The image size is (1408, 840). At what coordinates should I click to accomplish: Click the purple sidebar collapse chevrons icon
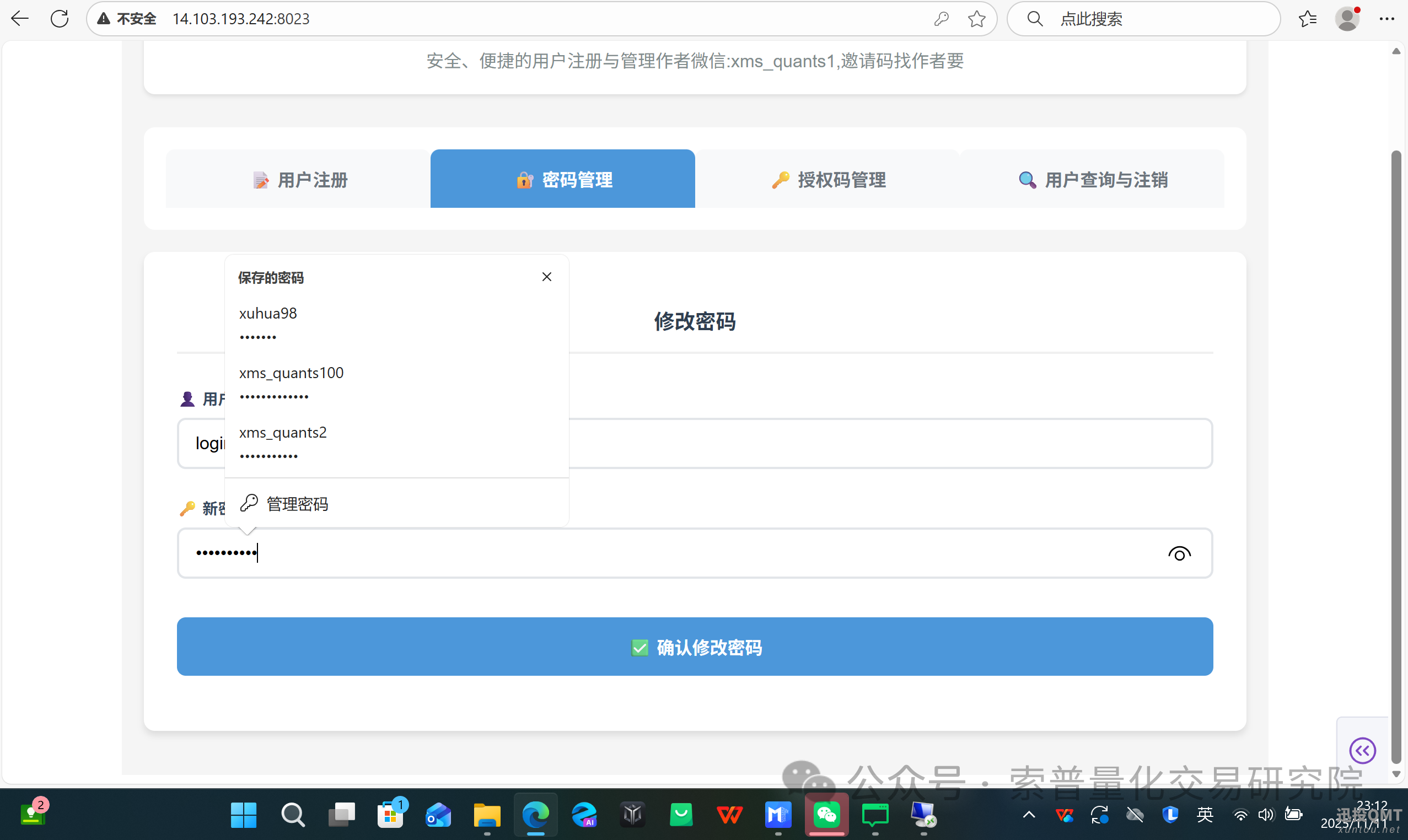[x=1362, y=751]
